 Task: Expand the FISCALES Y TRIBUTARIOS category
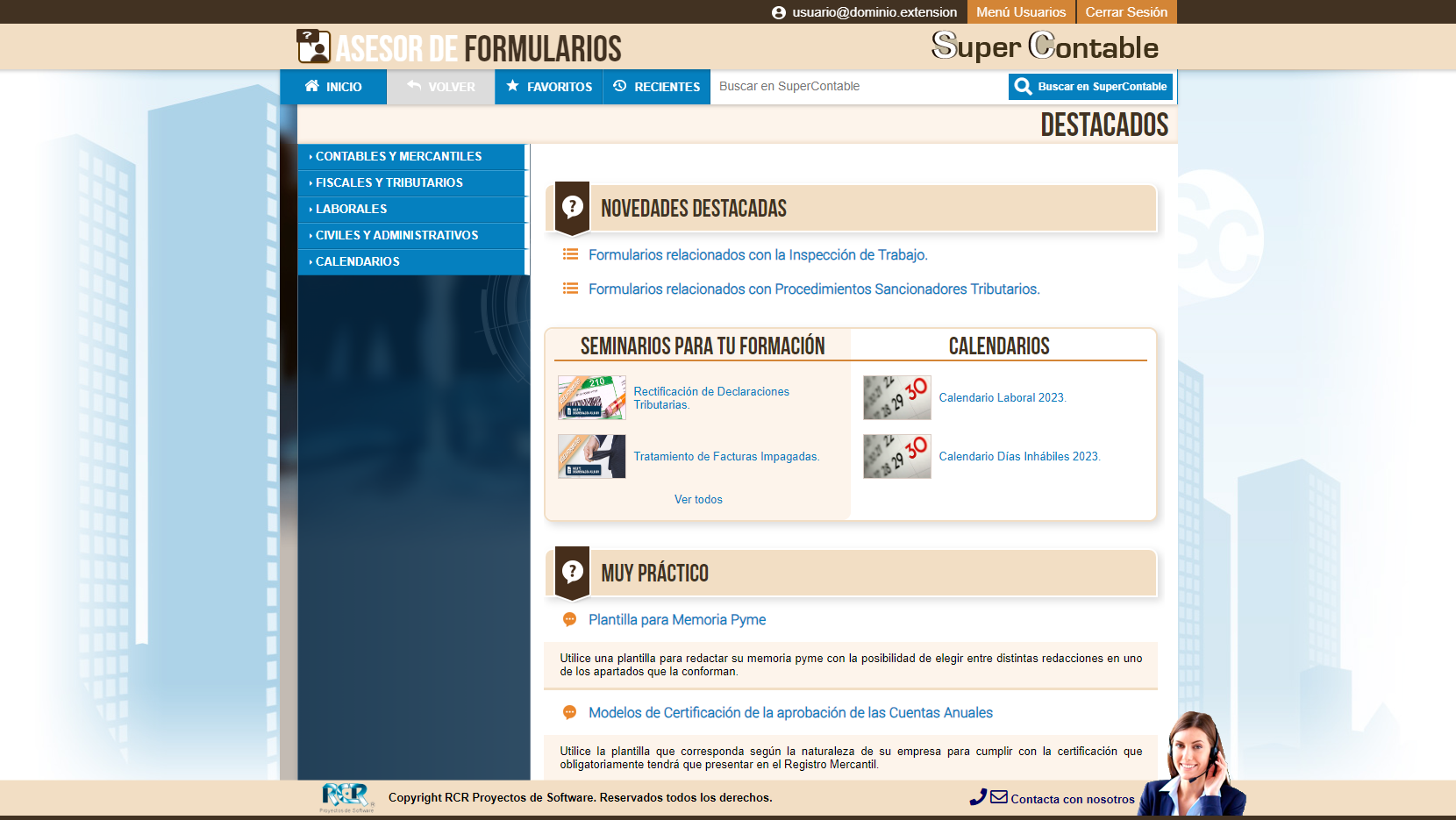[x=411, y=183]
